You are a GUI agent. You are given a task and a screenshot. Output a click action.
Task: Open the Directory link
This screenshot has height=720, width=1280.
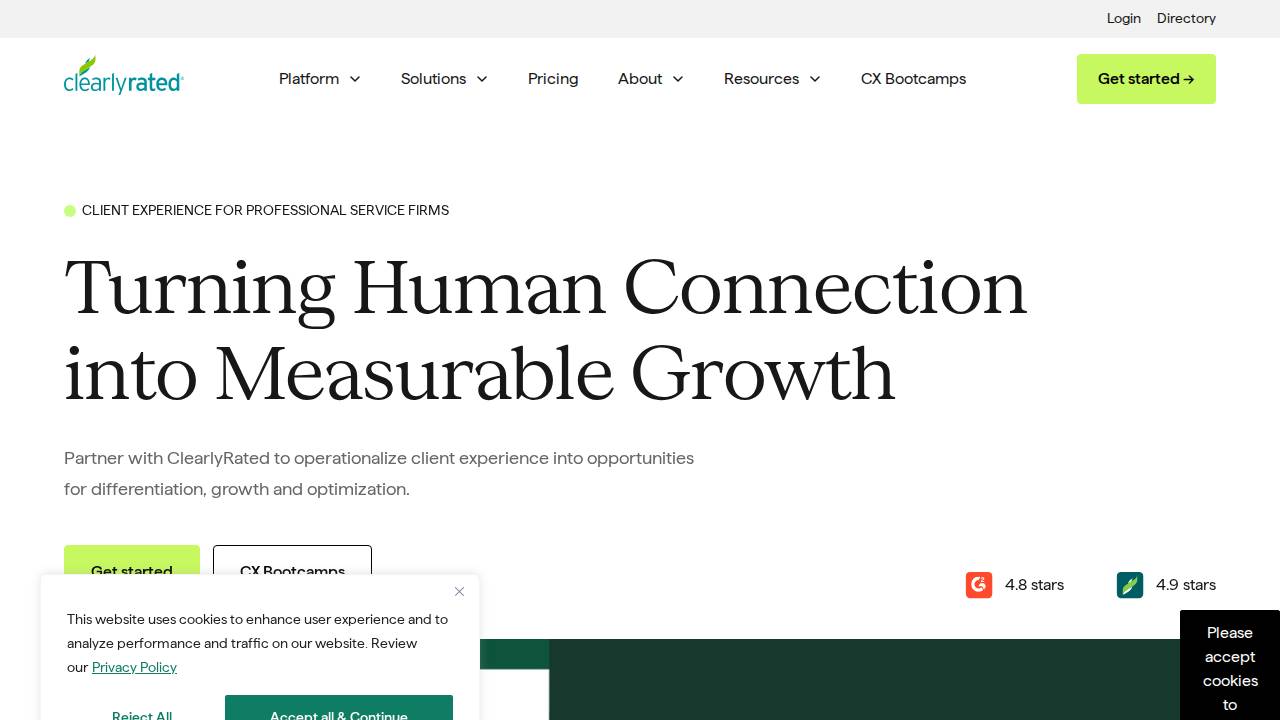click(1186, 18)
